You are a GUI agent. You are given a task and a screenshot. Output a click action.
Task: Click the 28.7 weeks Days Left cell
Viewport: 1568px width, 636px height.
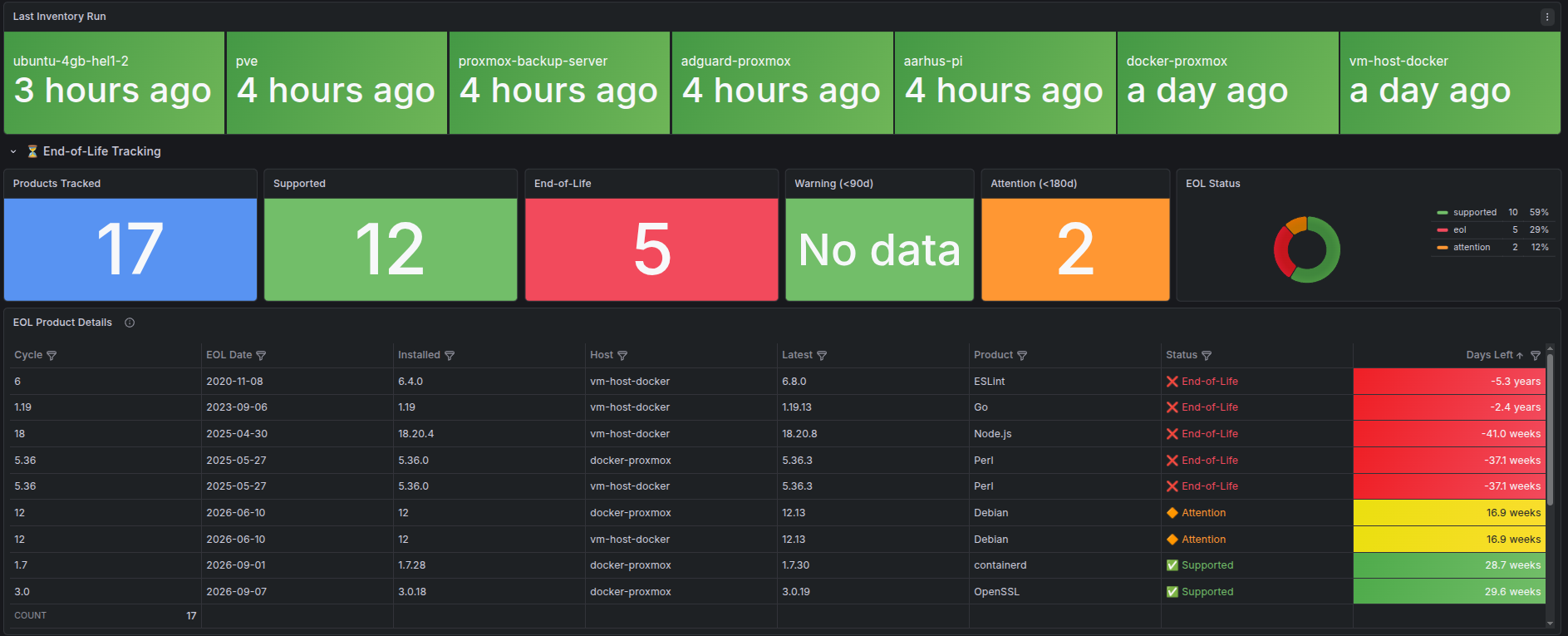tap(1449, 565)
